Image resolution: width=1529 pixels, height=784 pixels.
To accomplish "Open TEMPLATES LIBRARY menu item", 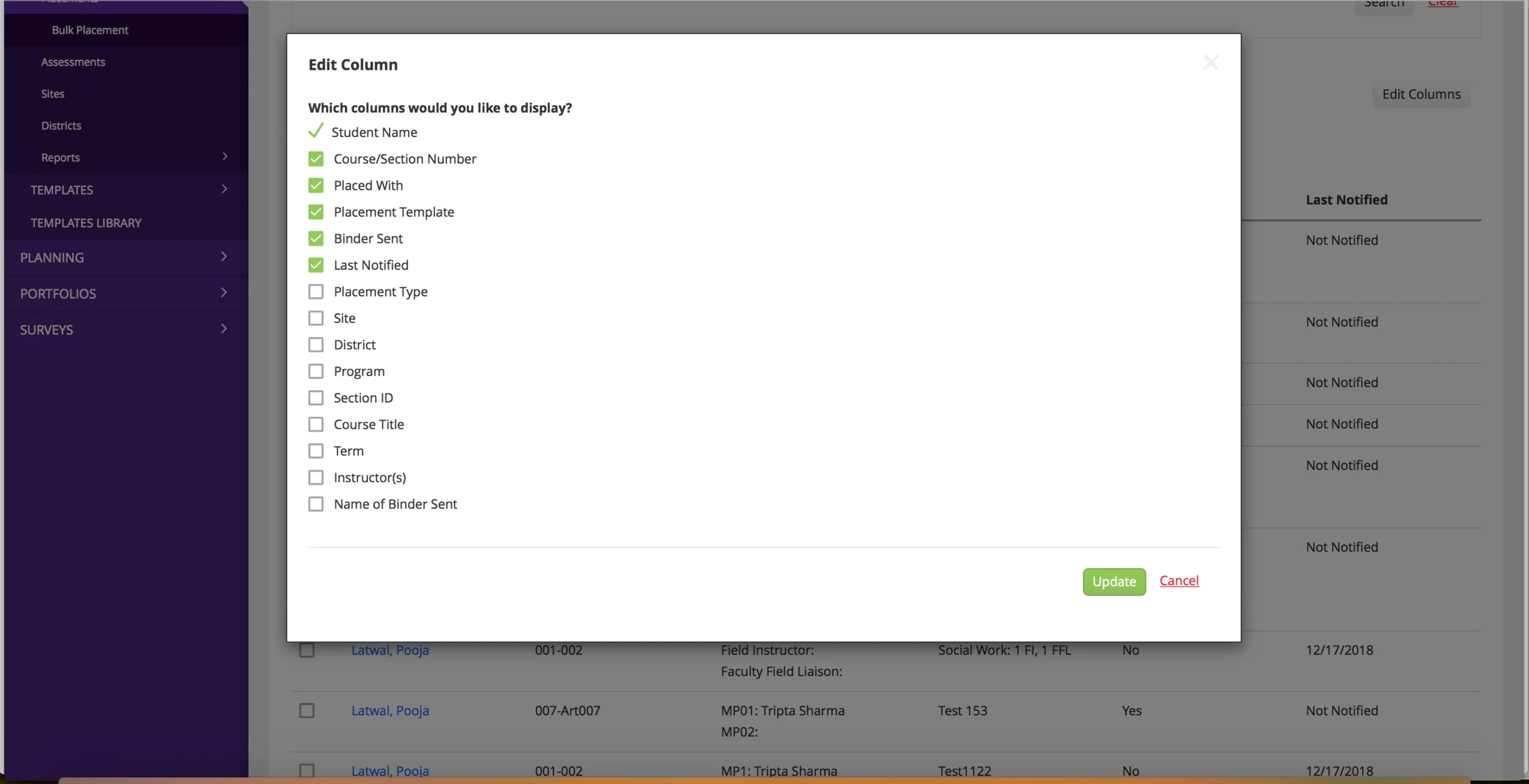I will point(86,223).
